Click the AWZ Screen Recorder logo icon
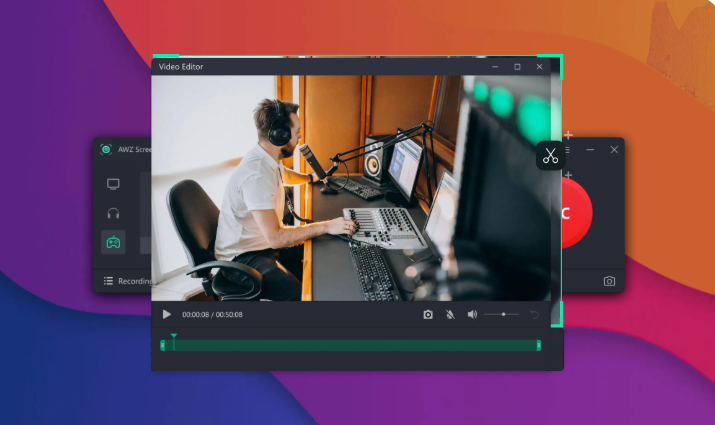This screenshot has height=425, width=715. pyautogui.click(x=106, y=150)
